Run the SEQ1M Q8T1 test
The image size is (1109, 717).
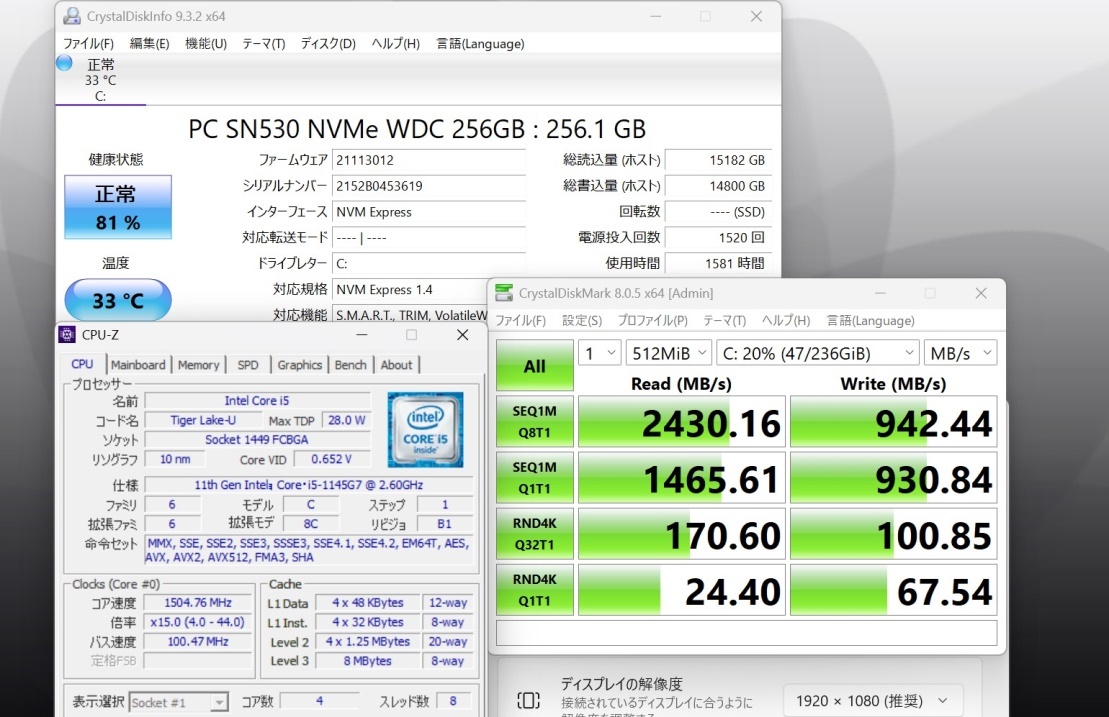point(535,421)
